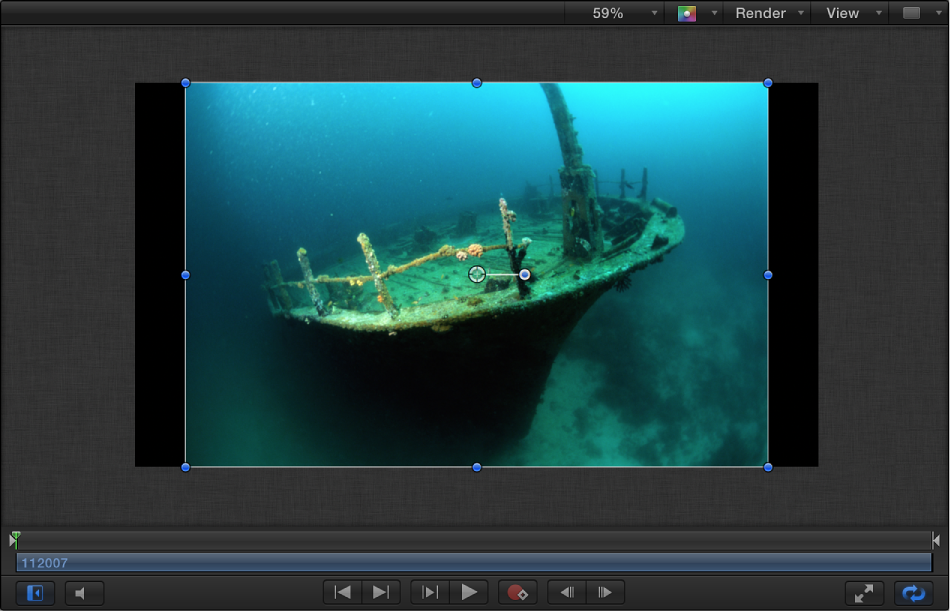Click the Go to Start of Project button
Viewport: 950px width, 612px height.
point(343,592)
